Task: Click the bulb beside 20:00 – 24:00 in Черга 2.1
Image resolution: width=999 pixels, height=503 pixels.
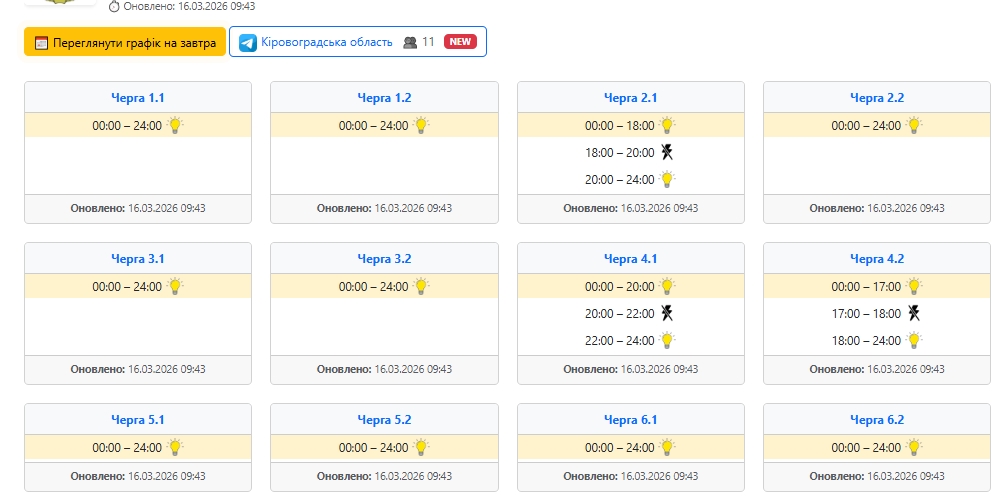Action: [667, 179]
